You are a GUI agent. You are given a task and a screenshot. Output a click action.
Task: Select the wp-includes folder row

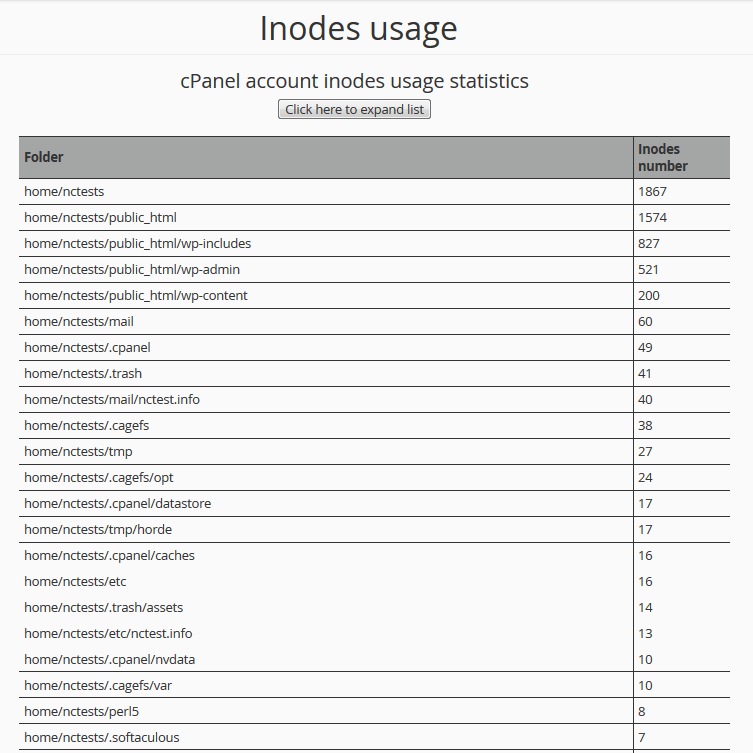click(375, 243)
